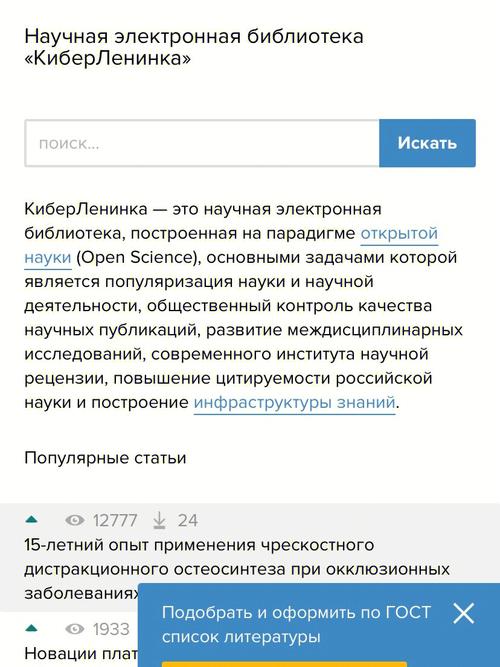Click the Научная электронная библиотека КиберЛенинка heading
The image size is (500, 667).
click(x=194, y=47)
